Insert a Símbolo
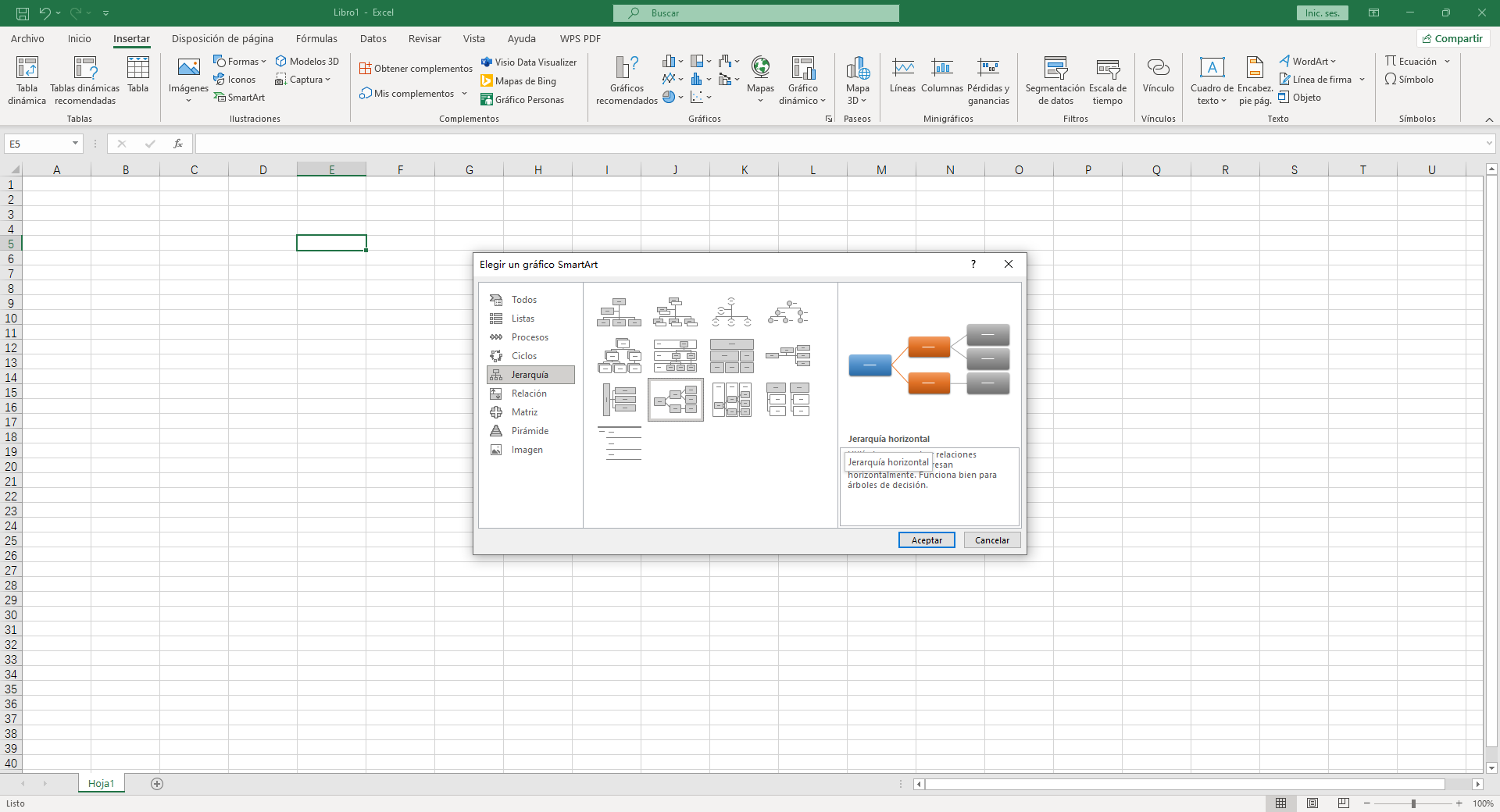Screen dimensions: 1500x812 tap(1409, 80)
